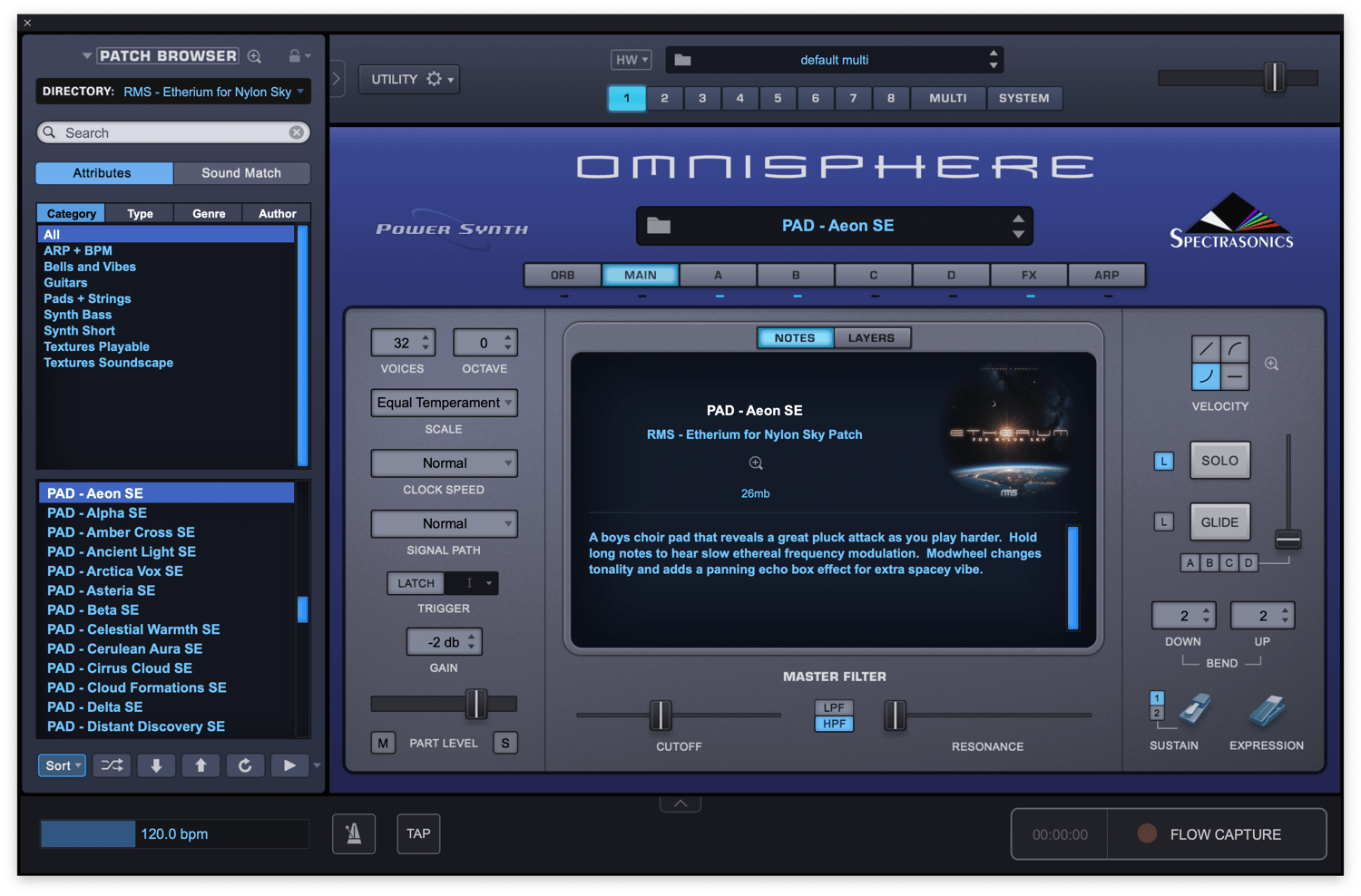1361x896 pixels.
Task: Collapse the patch browser with the side arrow
Action: click(x=337, y=79)
